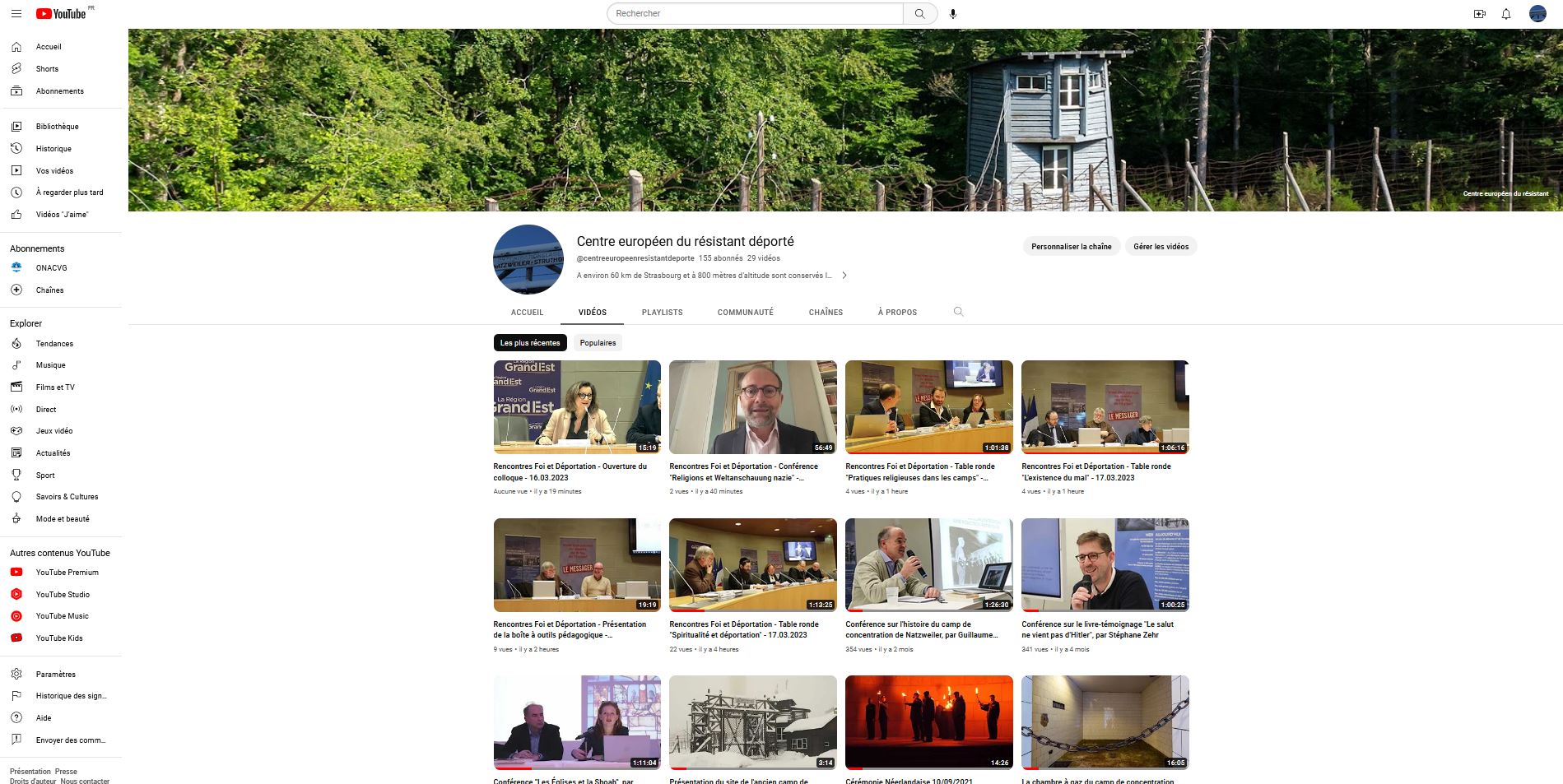The width and height of the screenshot is (1563, 784).
Task: Click "Personnaliser la chaîne" button
Action: coord(1071,247)
